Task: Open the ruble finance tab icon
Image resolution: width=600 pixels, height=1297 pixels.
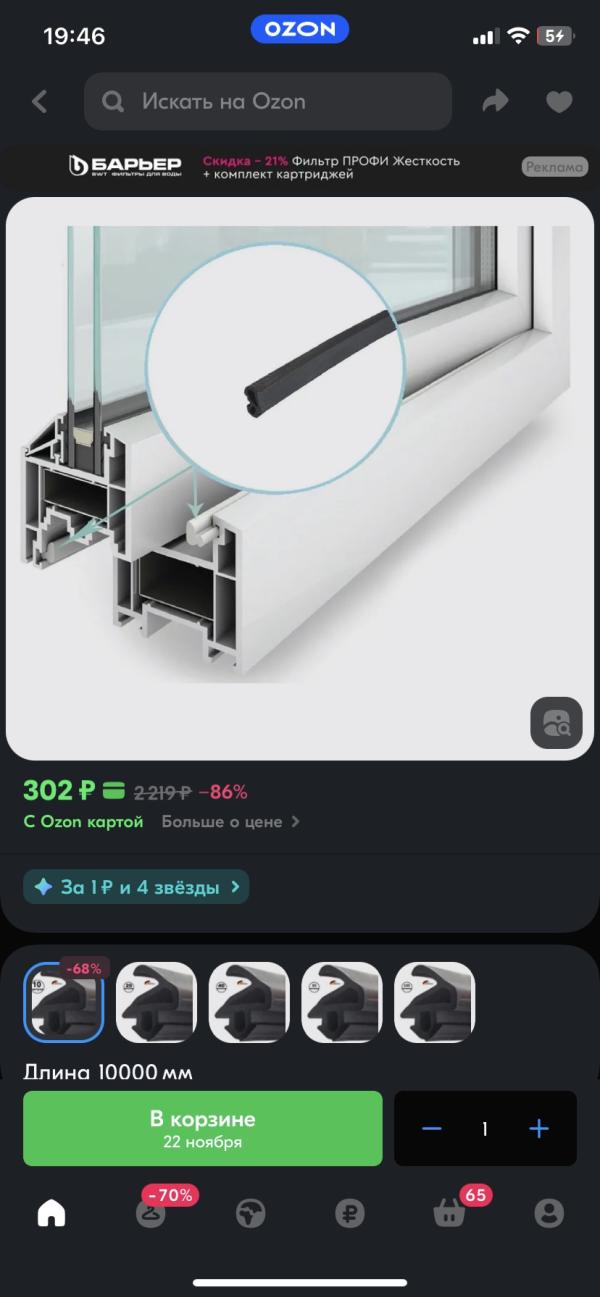Action: 350,1213
